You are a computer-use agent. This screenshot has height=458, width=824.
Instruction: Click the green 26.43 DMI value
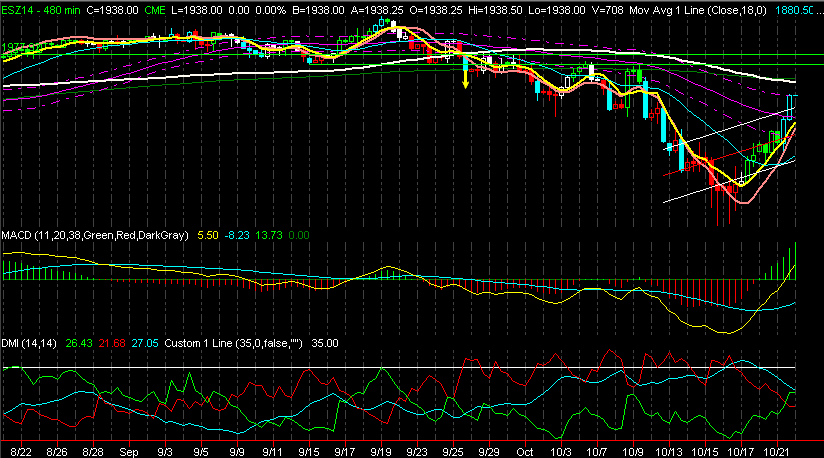pos(79,344)
